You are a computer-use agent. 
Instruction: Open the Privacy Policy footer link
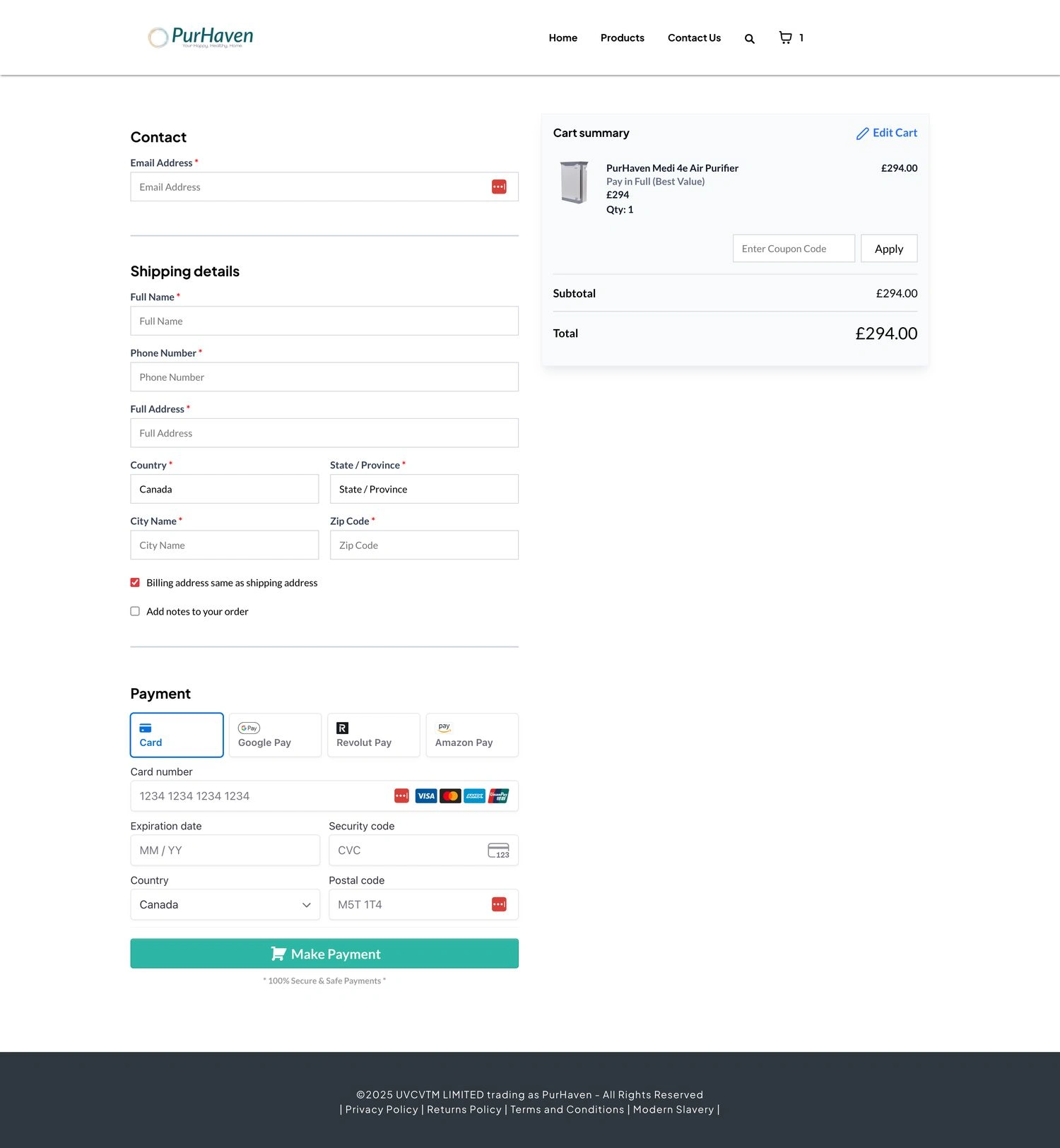tap(382, 1110)
